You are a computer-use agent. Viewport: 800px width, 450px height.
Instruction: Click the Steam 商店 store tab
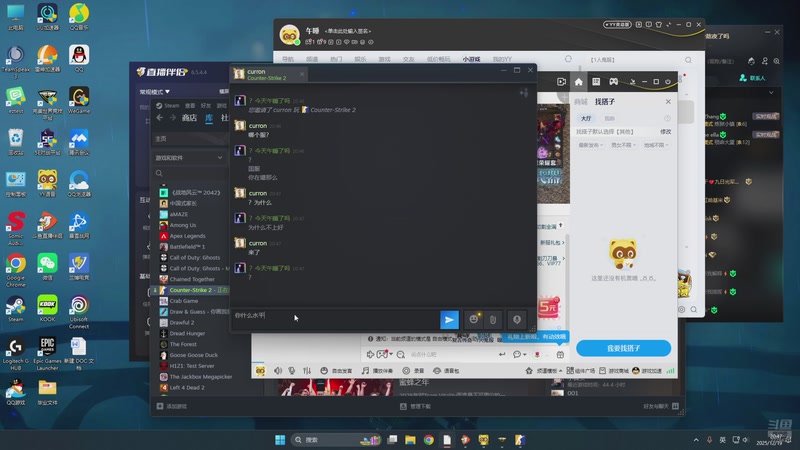(x=189, y=118)
